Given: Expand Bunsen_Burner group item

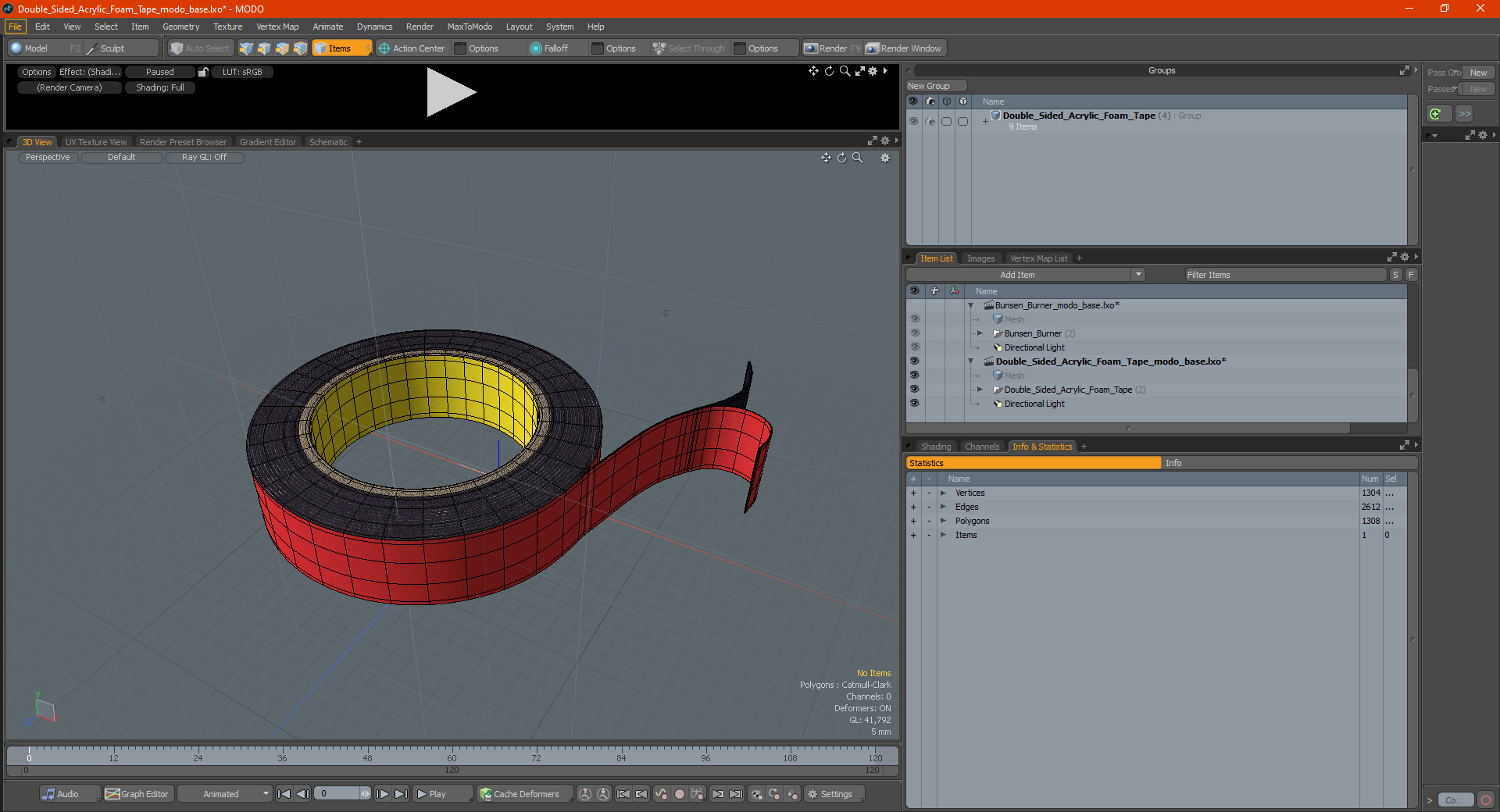Looking at the screenshot, I should pyautogui.click(x=980, y=333).
